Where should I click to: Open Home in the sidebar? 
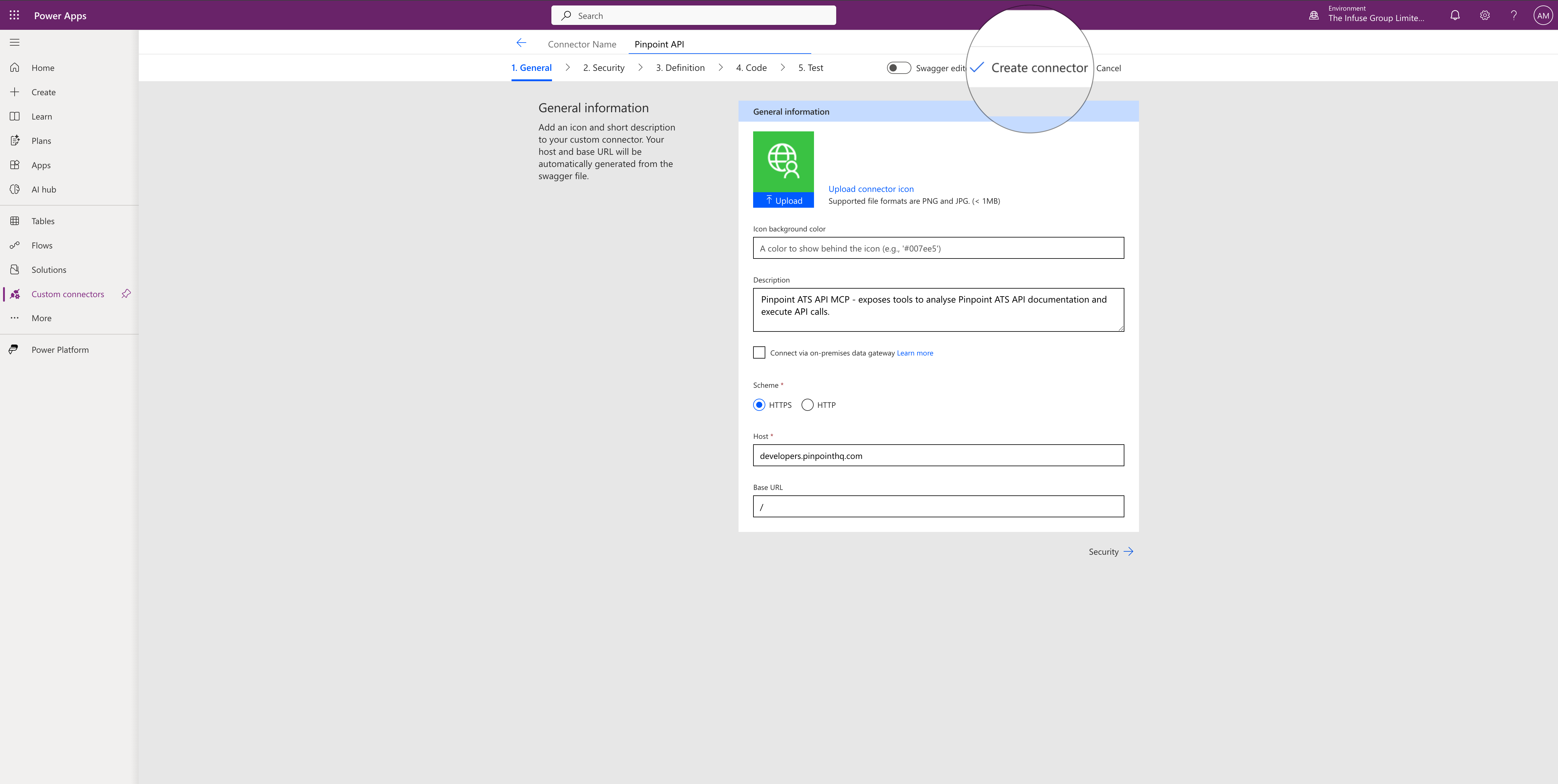[x=43, y=68]
